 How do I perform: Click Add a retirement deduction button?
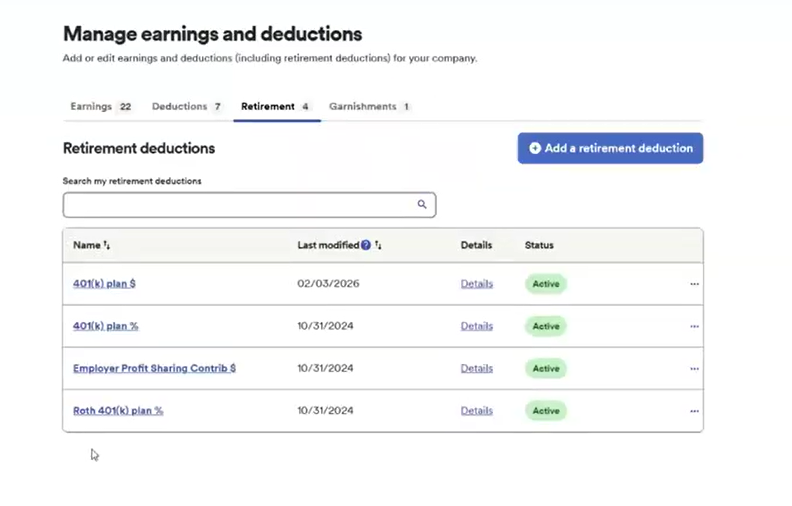[610, 148]
